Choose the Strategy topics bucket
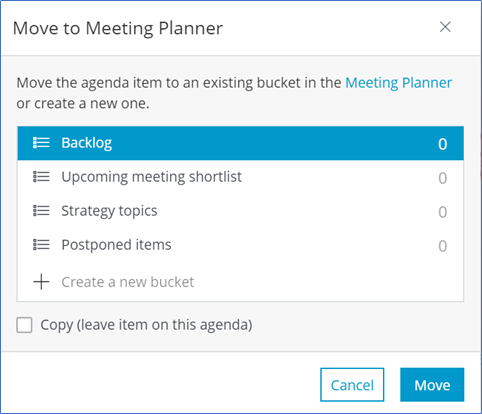Viewport: 482px width, 414px height. [x=240, y=211]
